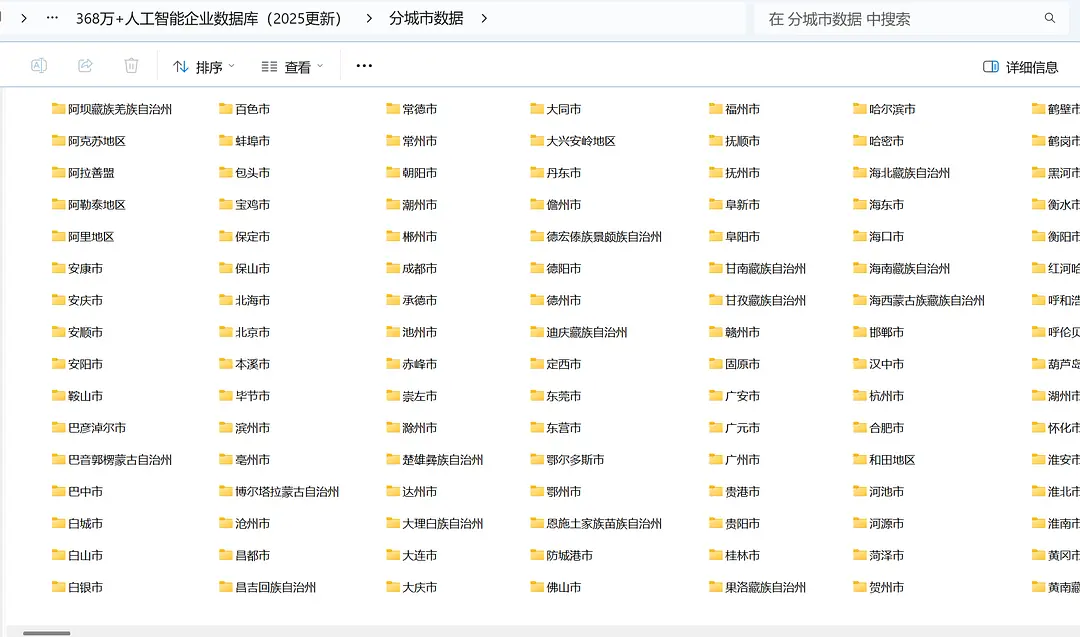The image size is (1080, 637).
Task: Select folder icon of 包头市
Action: click(226, 172)
